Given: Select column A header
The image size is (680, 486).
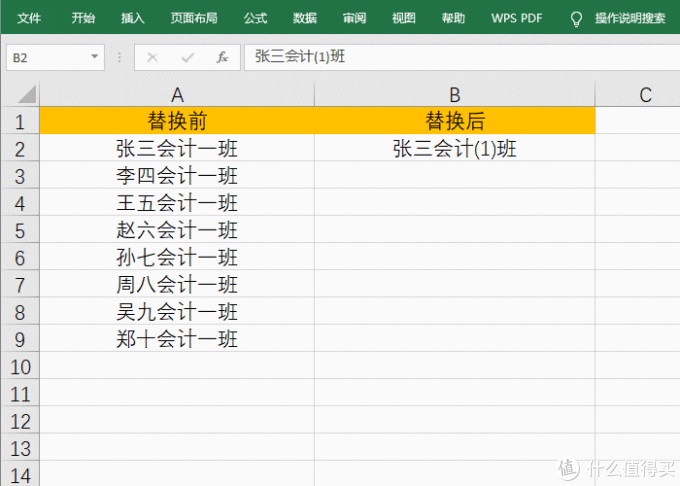Looking at the screenshot, I should (177, 95).
